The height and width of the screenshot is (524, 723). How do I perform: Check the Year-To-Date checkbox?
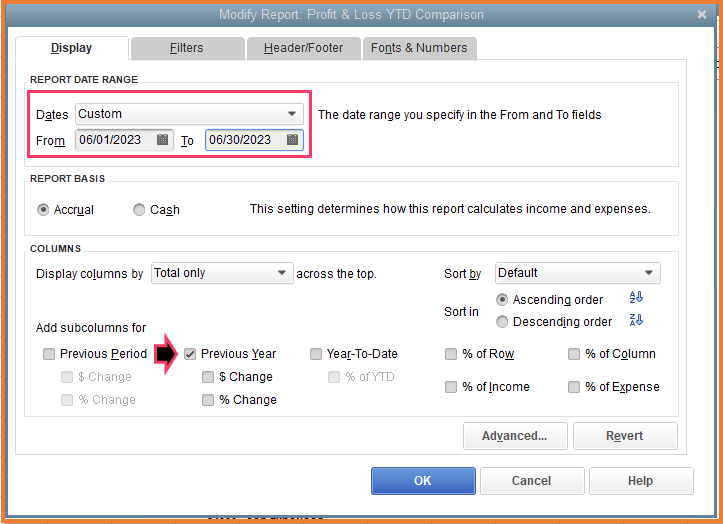coord(316,354)
